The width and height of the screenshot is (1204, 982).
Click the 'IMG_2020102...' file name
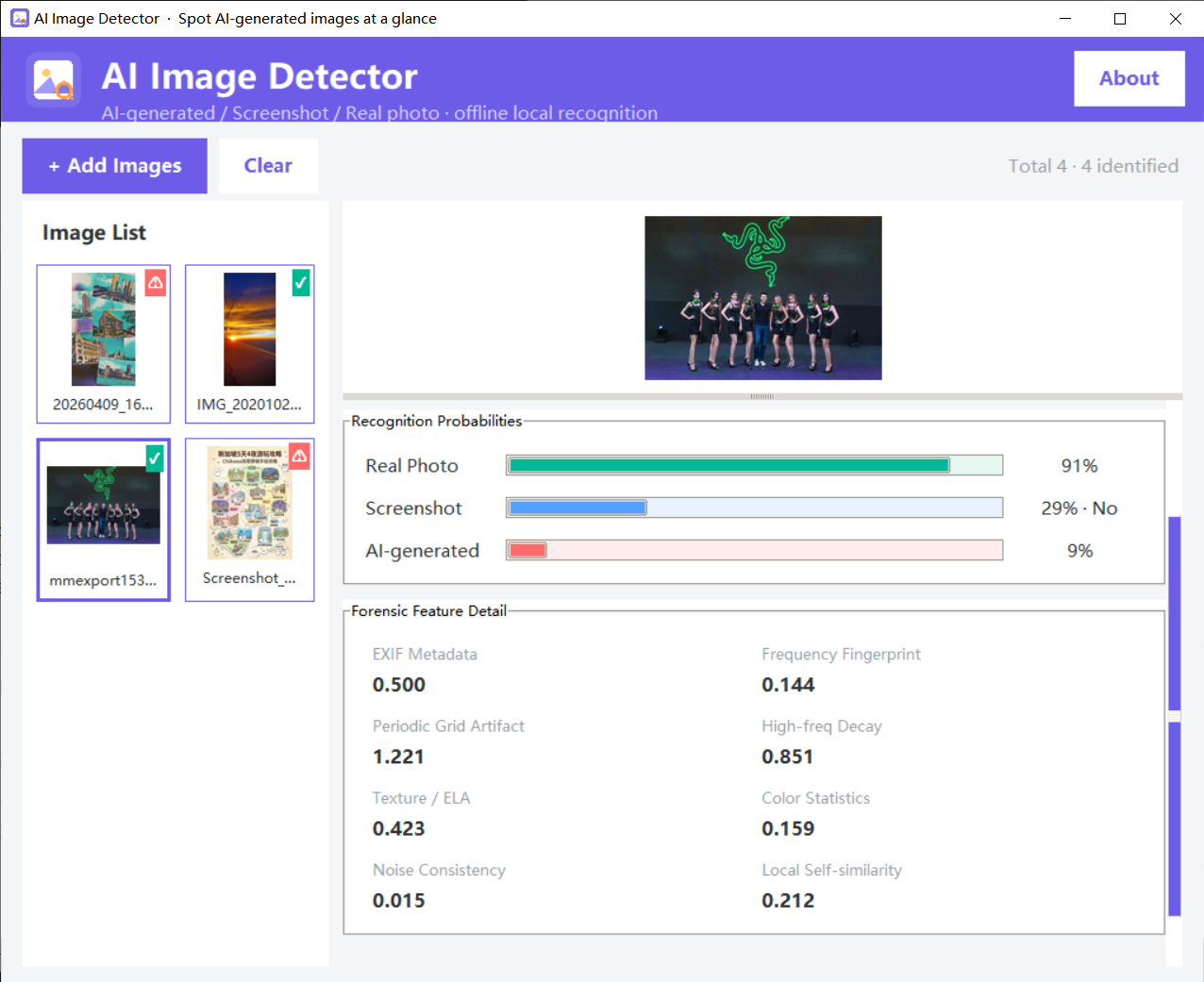pos(249,404)
